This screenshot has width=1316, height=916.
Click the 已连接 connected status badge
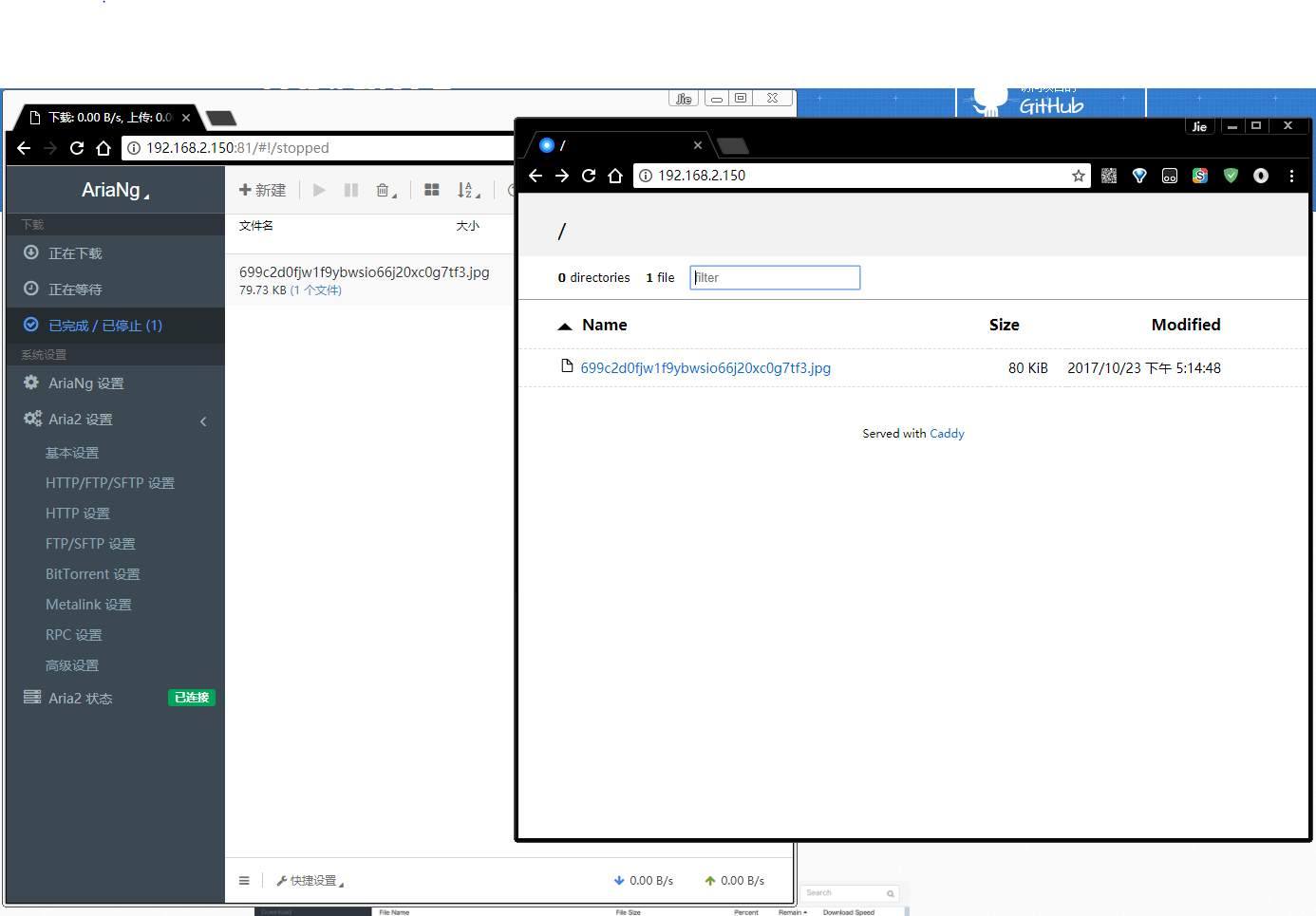pos(192,698)
